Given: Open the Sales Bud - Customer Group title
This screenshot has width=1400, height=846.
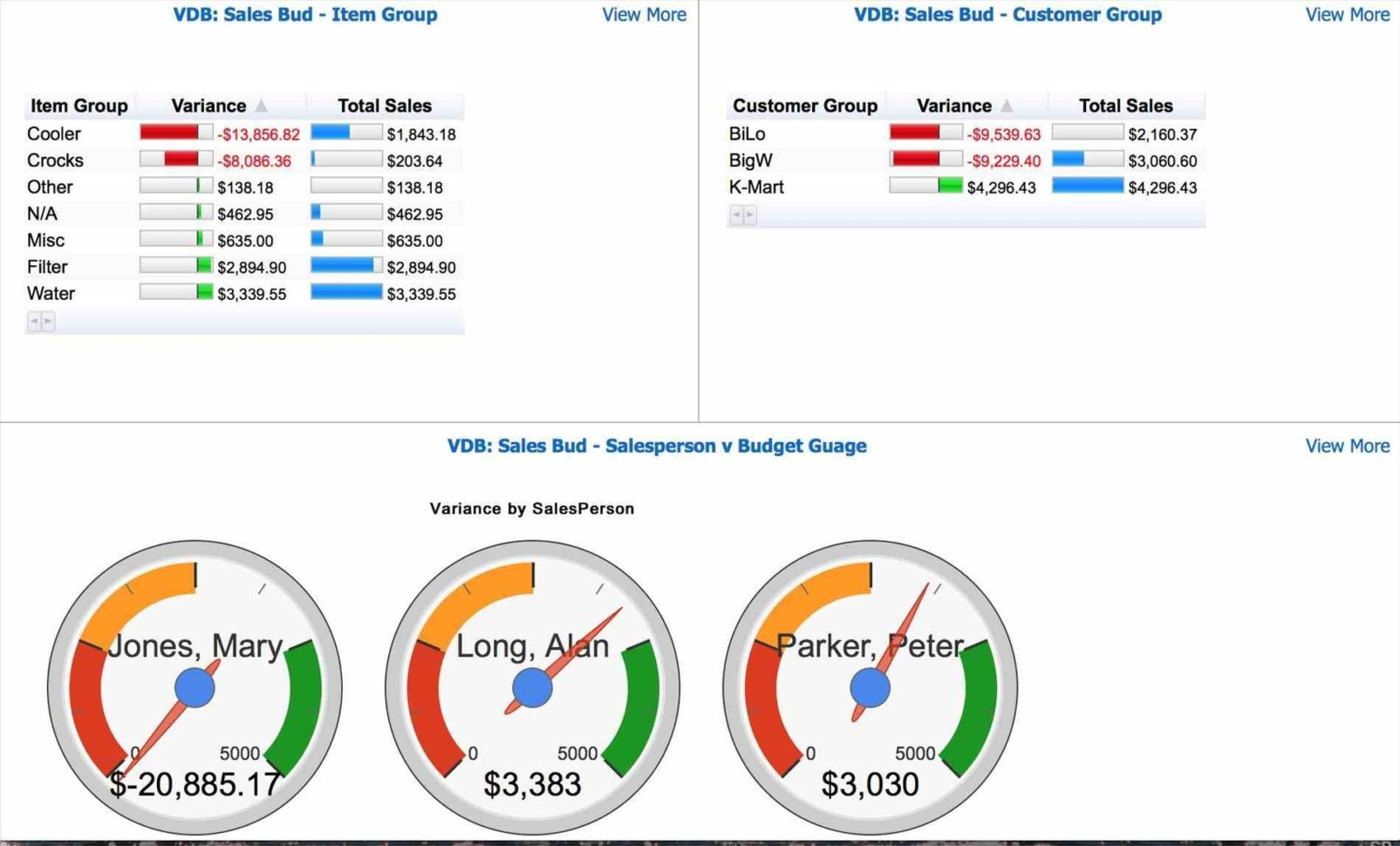Looking at the screenshot, I should tap(1007, 15).
